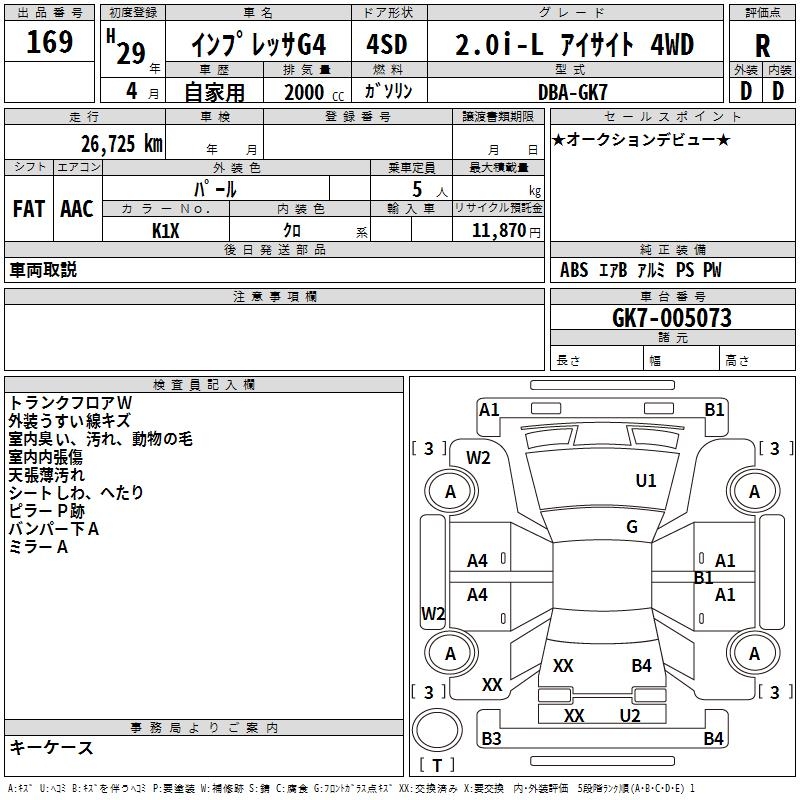Click rear-right wheel A circle

click(x=754, y=654)
